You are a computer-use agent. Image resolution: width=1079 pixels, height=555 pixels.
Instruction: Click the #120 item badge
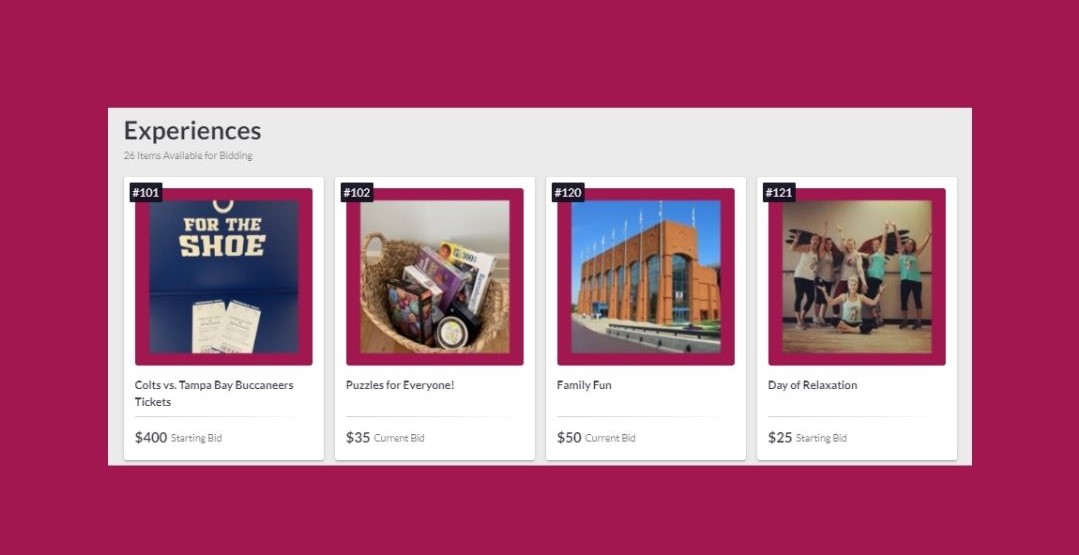point(568,193)
